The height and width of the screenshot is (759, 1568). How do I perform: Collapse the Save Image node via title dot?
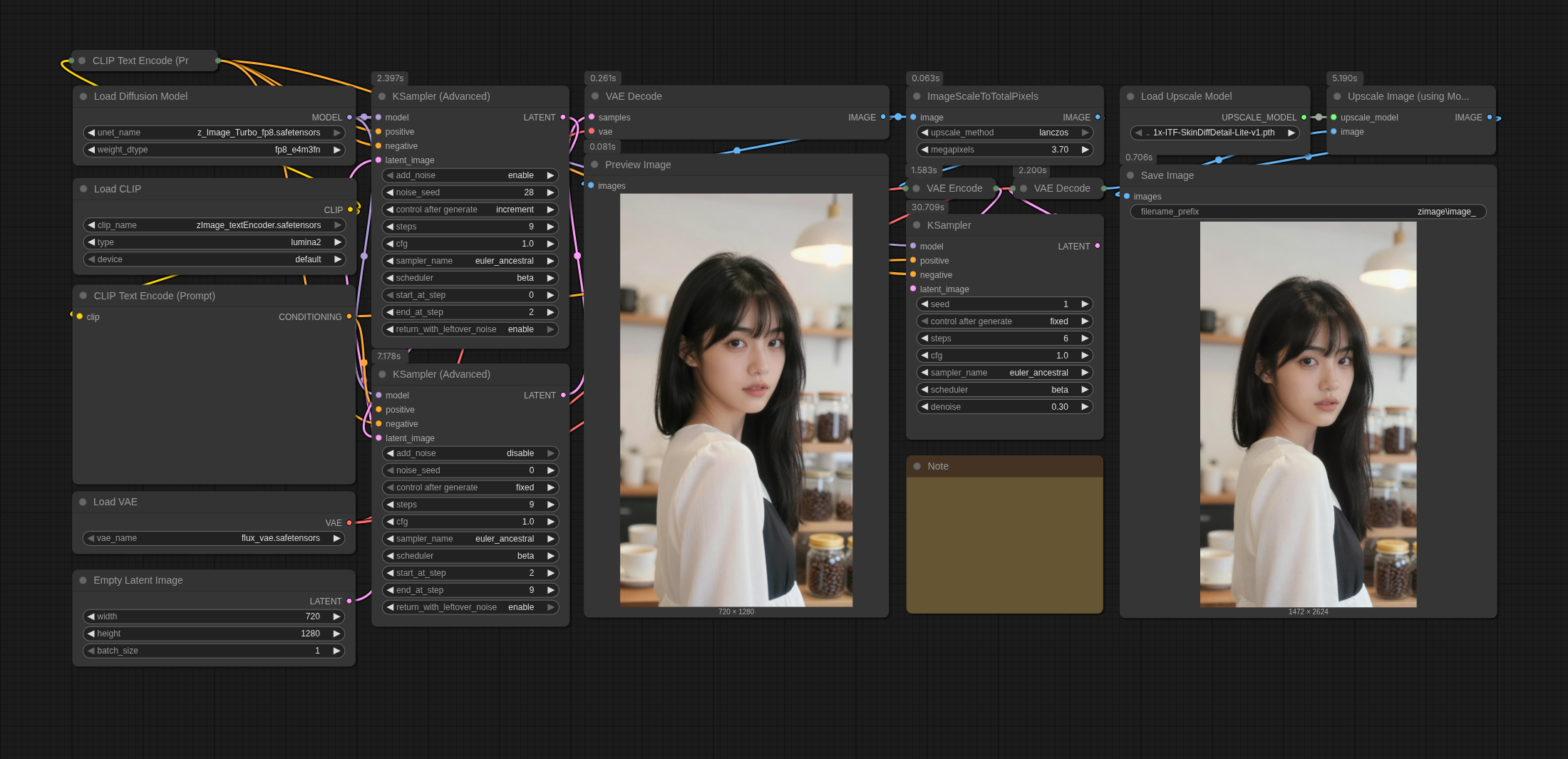[1130, 176]
